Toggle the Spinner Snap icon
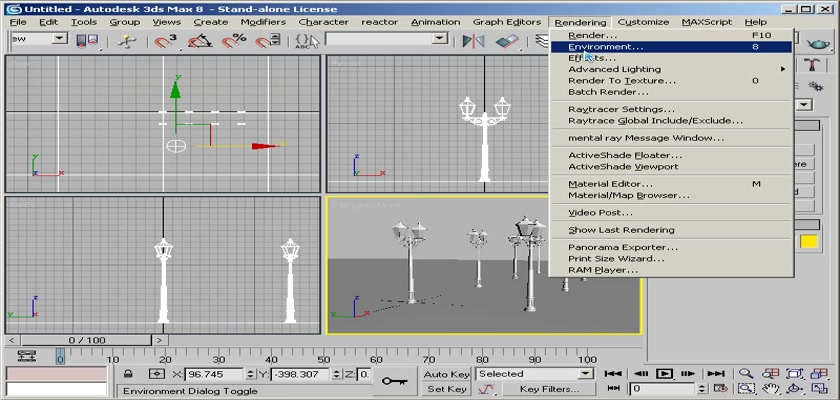Viewport: 840px width, 400px height. point(267,41)
